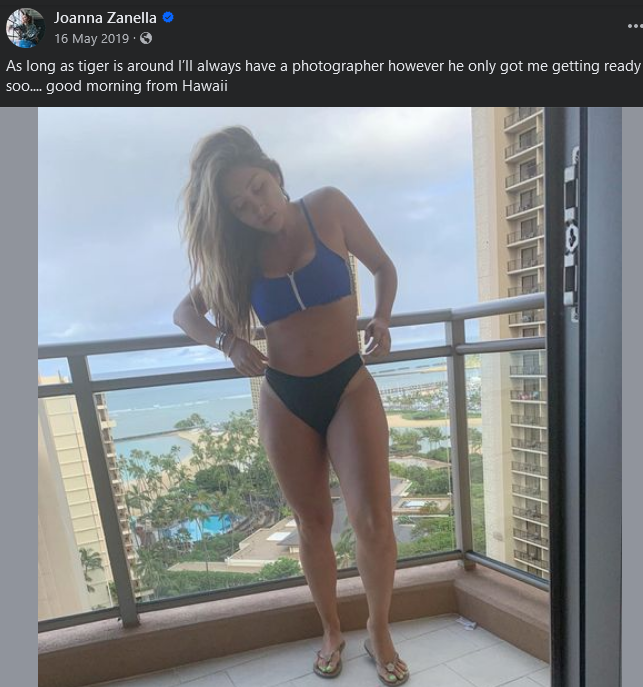Viewport: 643px width, 687px height.
Task: Click the first caption line mentioning the photographer
Action: pos(323,66)
